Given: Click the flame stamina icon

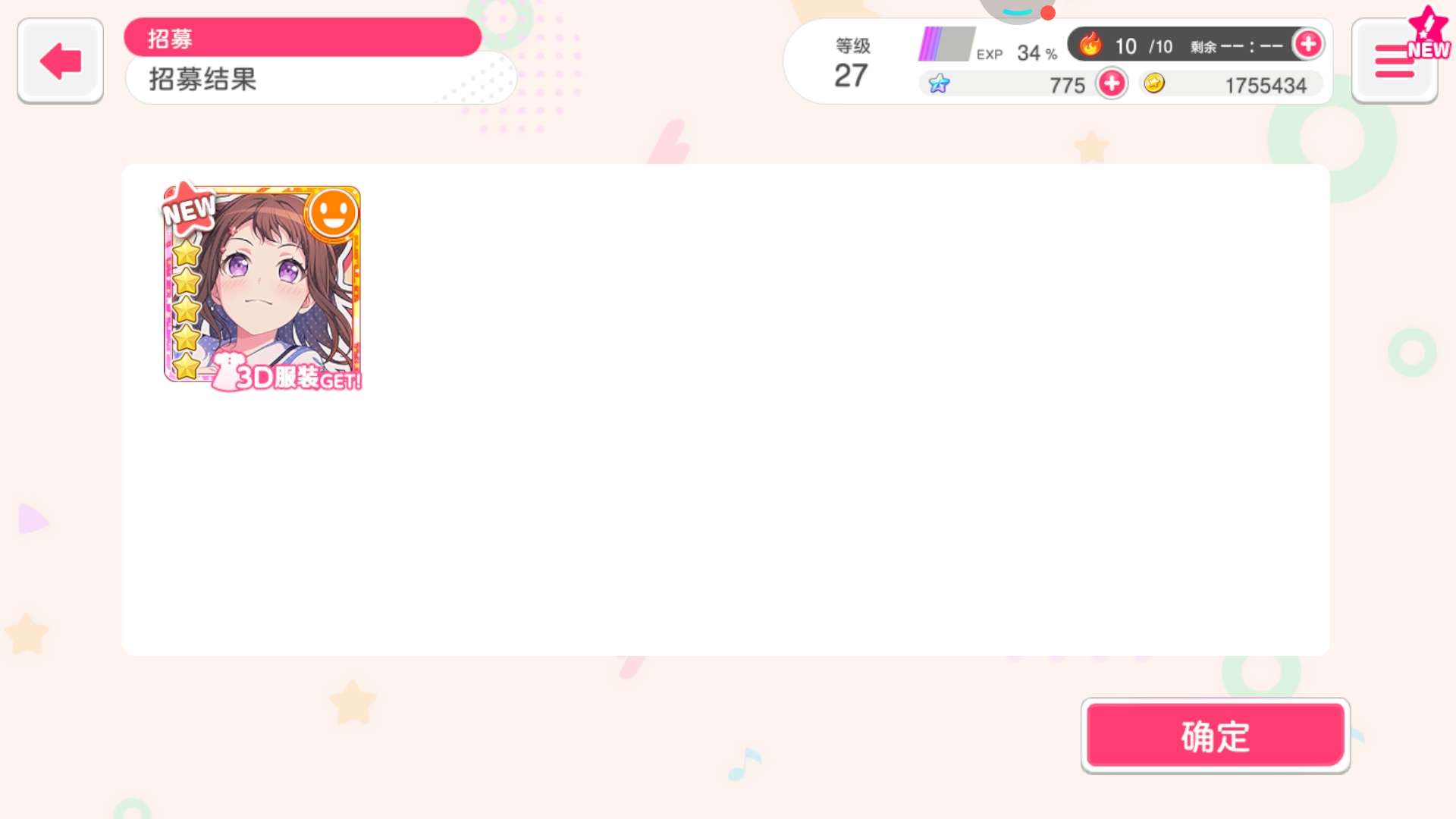Looking at the screenshot, I should coord(1090,45).
